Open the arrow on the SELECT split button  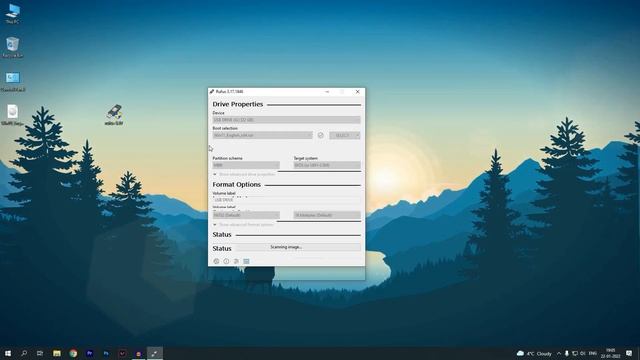[x=358, y=135]
